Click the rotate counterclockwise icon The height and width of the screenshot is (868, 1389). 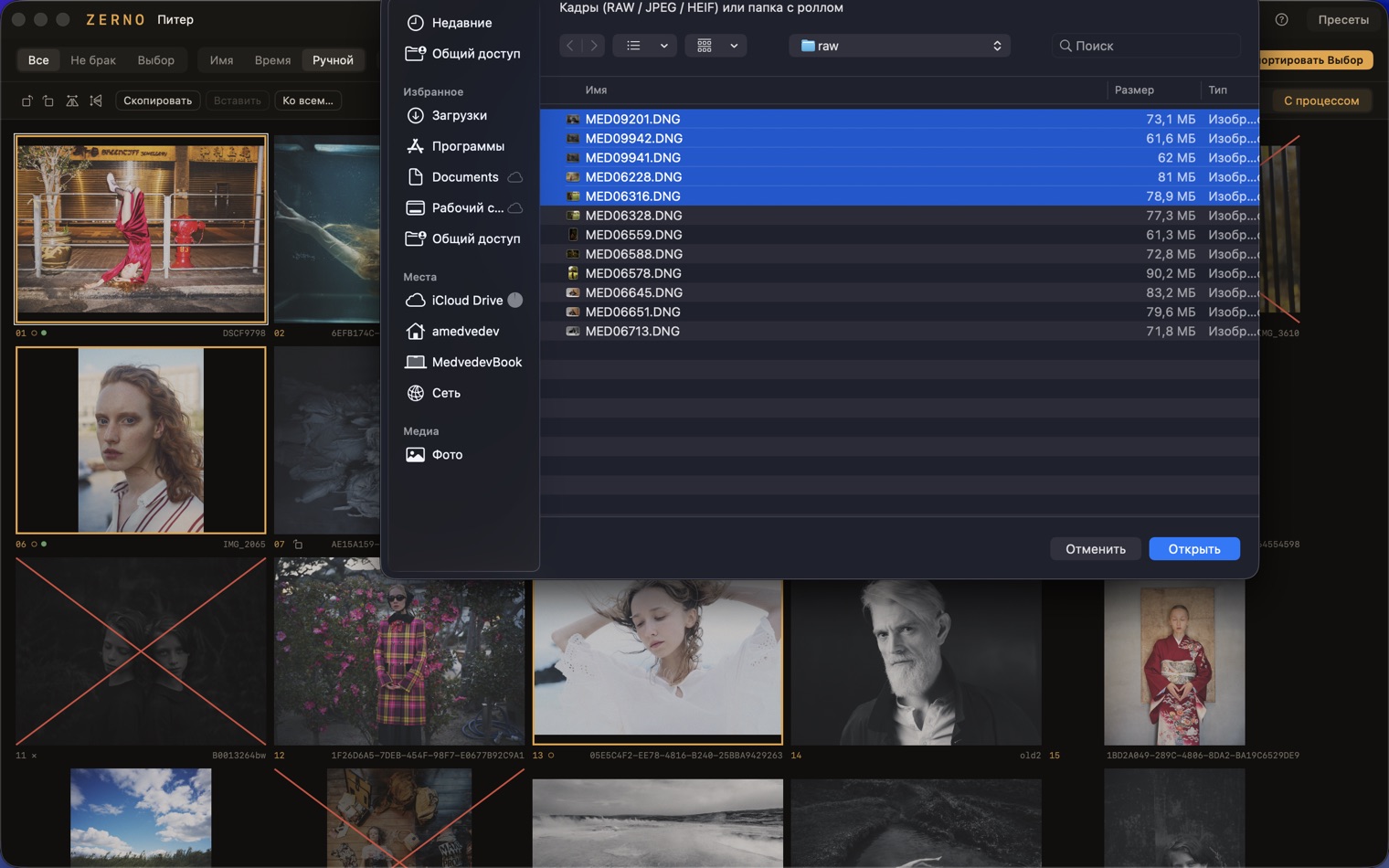pos(27,101)
